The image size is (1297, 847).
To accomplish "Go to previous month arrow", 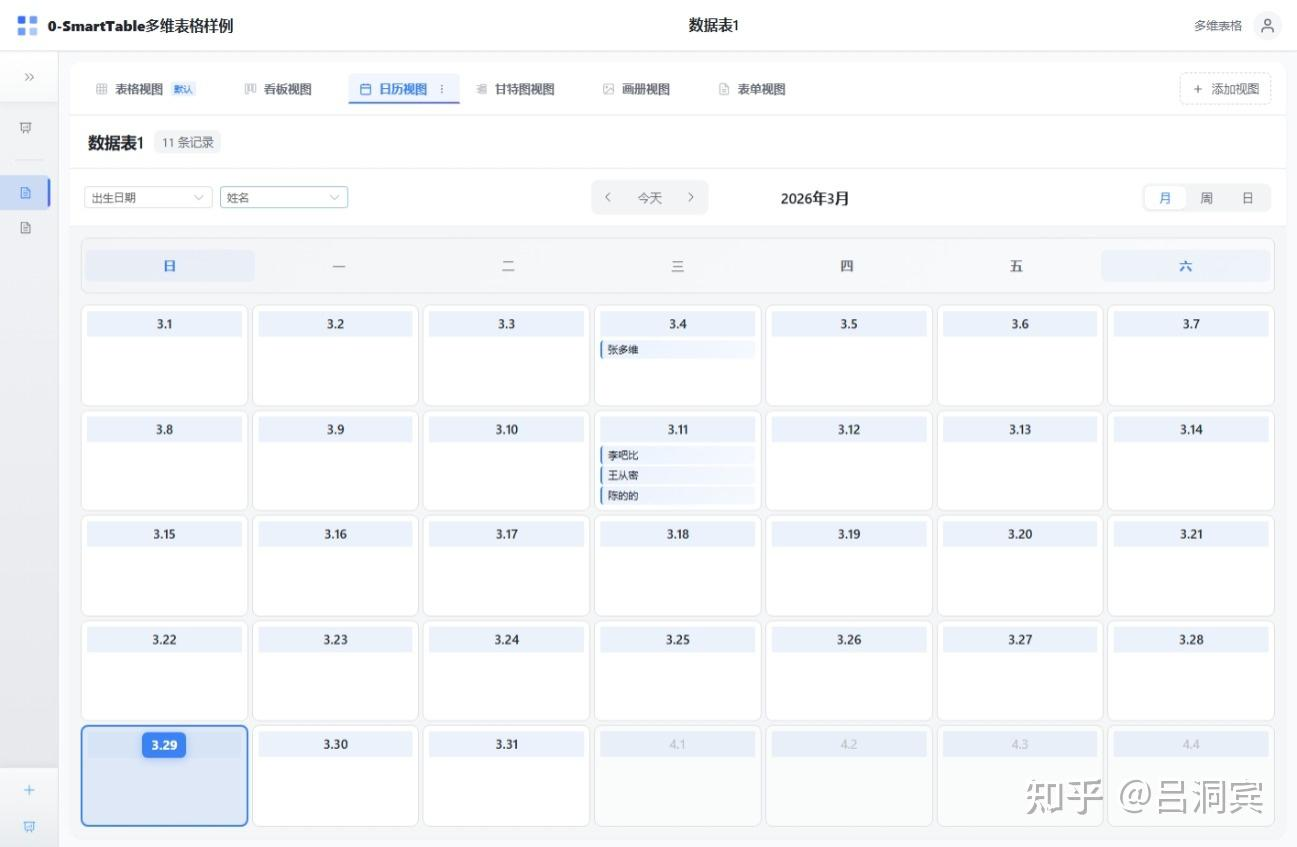I will tap(608, 198).
